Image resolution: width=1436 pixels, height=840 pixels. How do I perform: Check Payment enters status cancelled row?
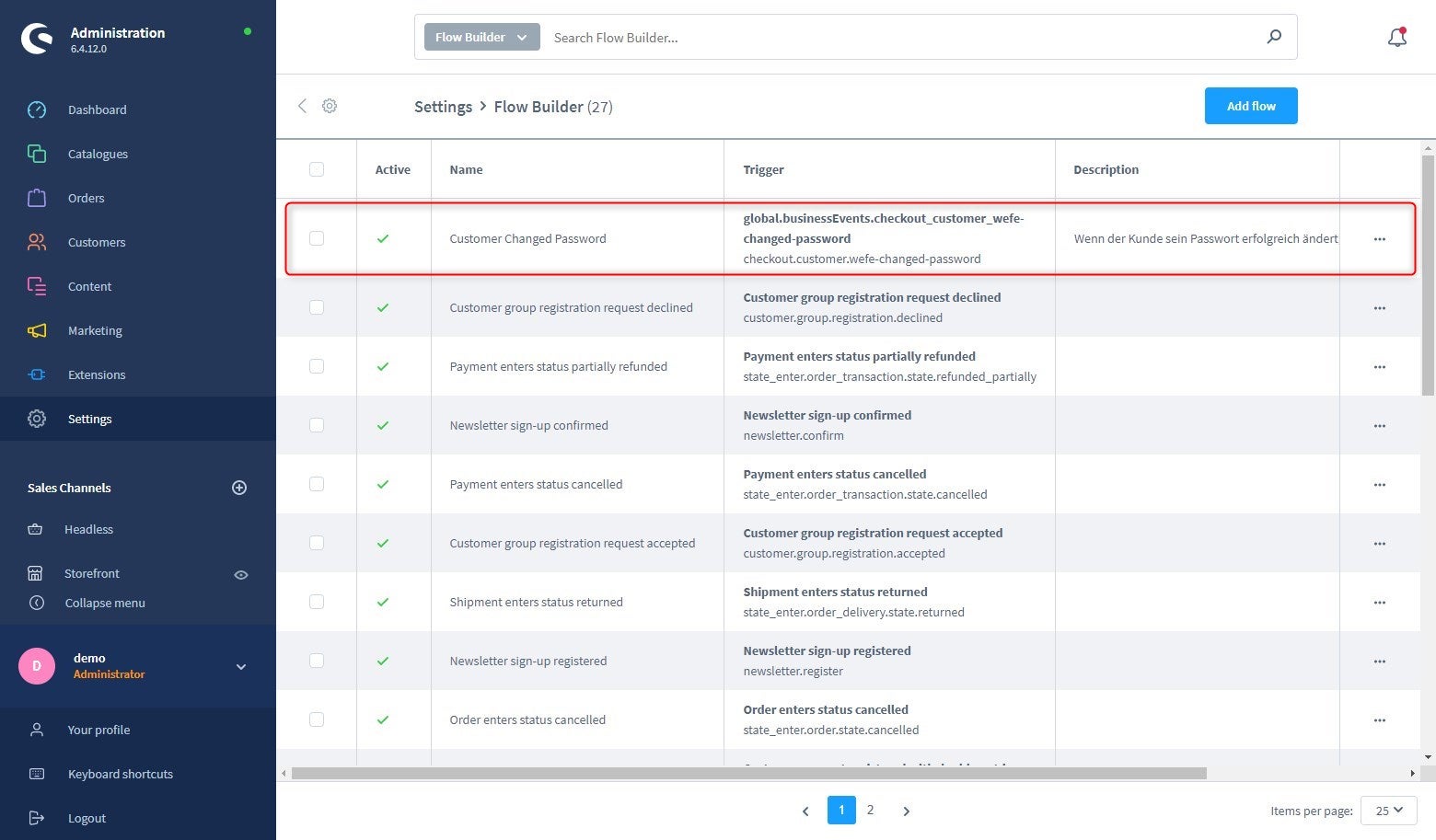pos(317,484)
